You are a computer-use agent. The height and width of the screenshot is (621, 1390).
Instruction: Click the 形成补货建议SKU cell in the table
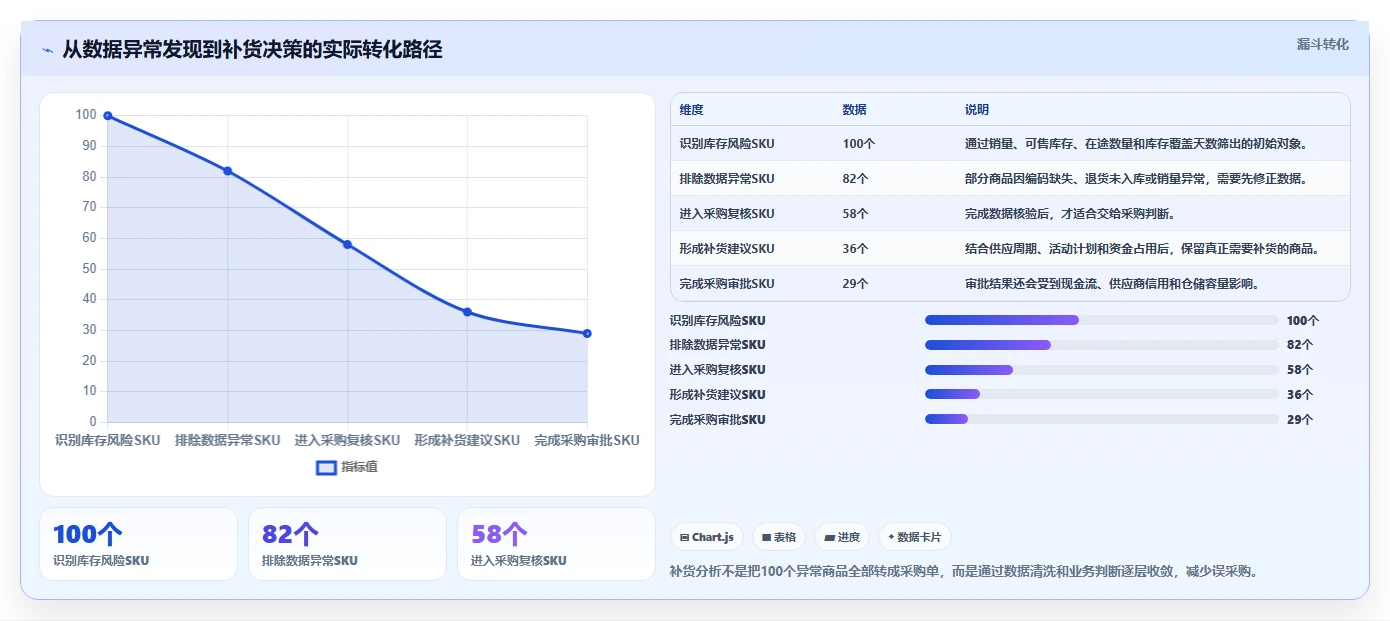(727, 249)
